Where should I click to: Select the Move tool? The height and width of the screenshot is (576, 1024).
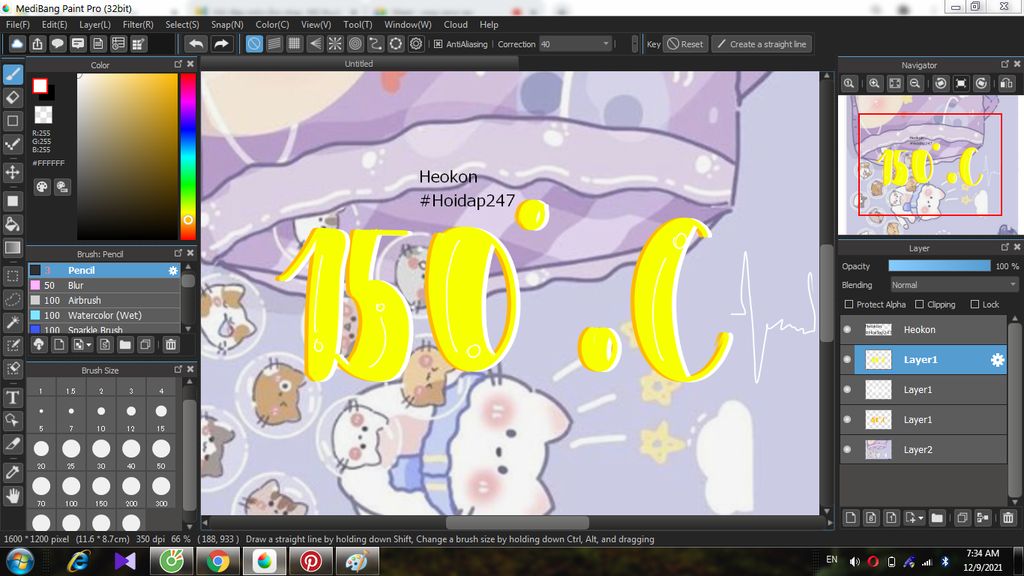click(x=12, y=172)
